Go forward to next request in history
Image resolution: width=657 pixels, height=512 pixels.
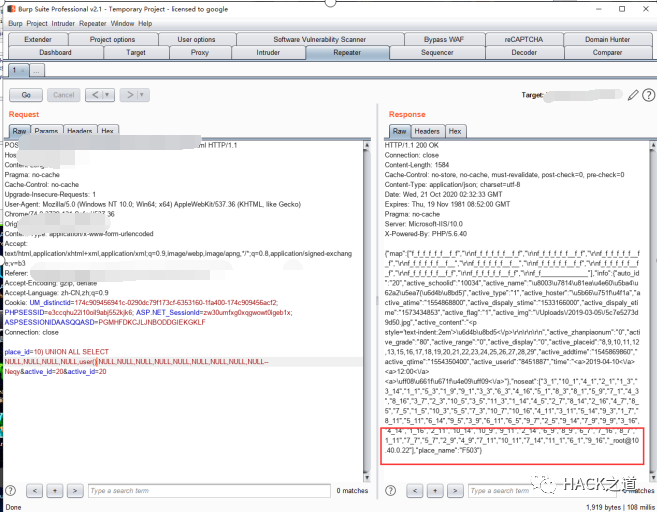coord(130,95)
